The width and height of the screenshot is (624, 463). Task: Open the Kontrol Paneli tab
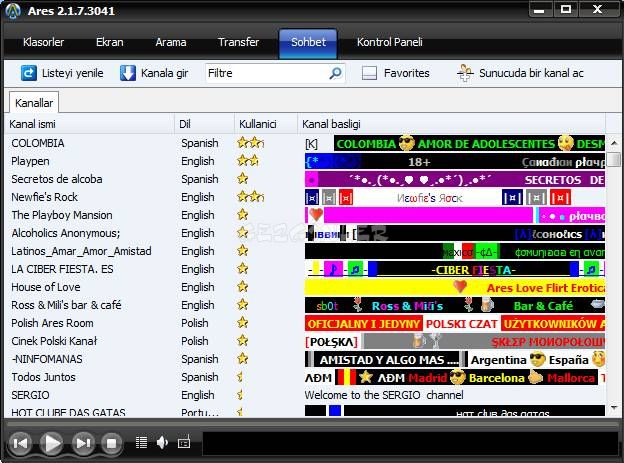pos(390,42)
